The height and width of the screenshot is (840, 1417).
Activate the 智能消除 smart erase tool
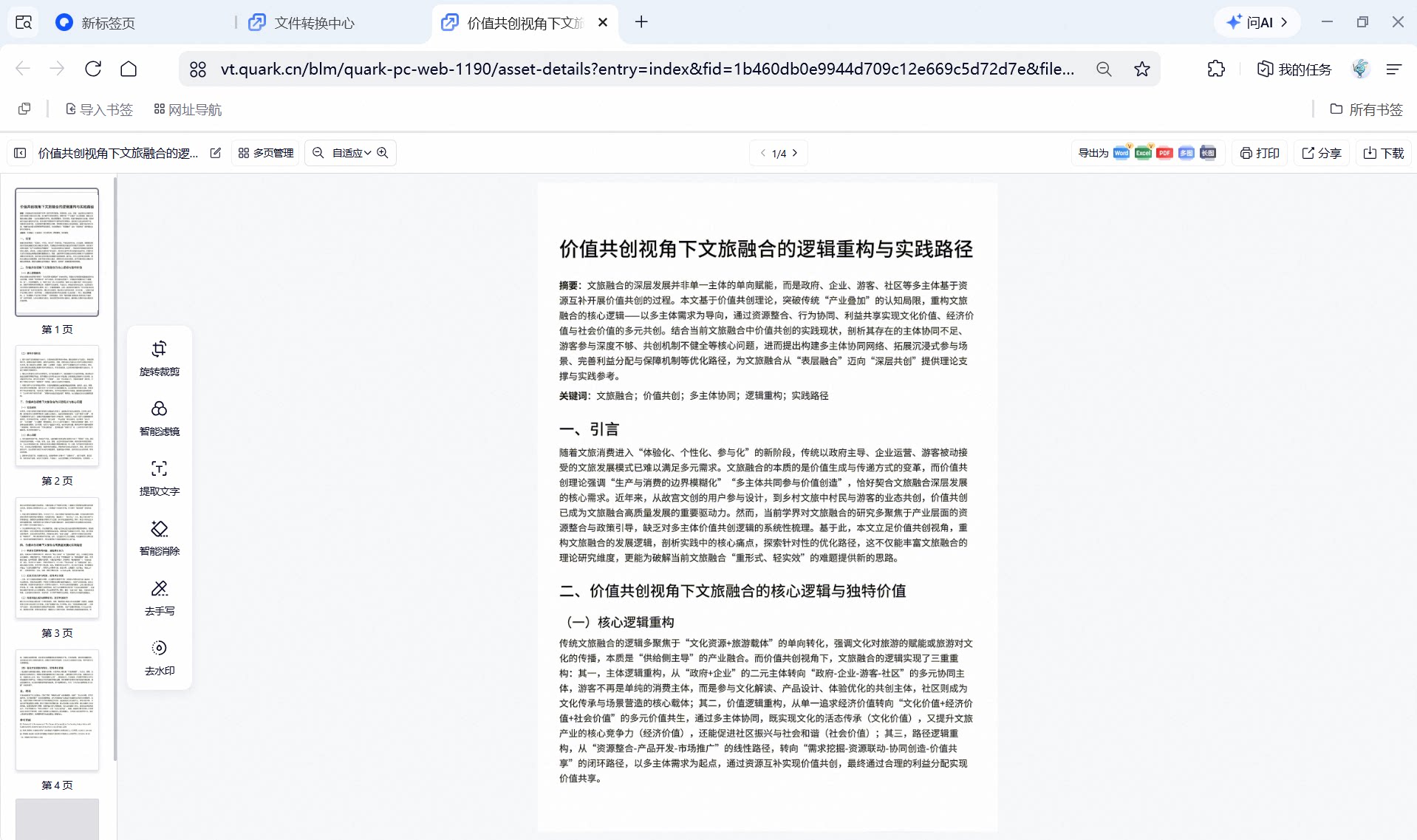(160, 538)
